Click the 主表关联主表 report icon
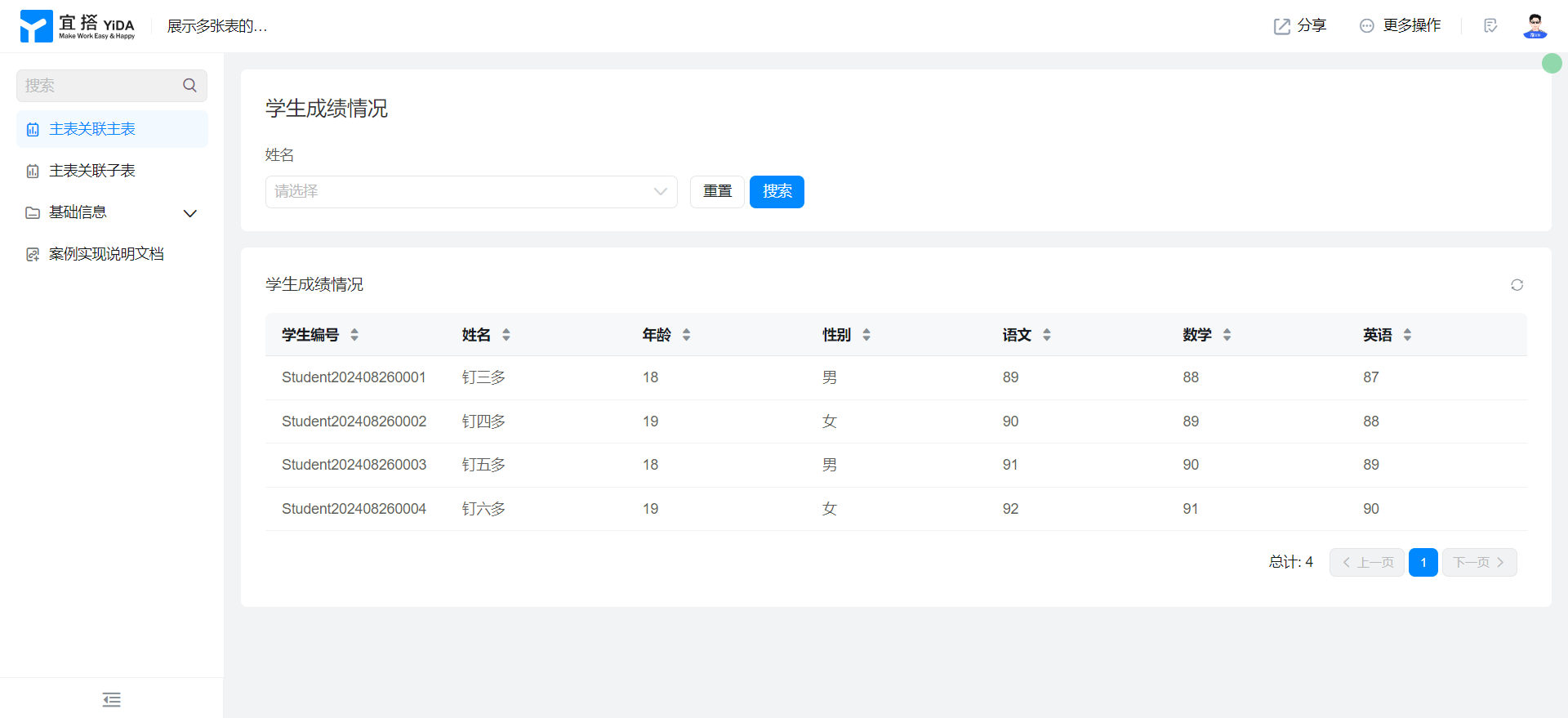 33,130
